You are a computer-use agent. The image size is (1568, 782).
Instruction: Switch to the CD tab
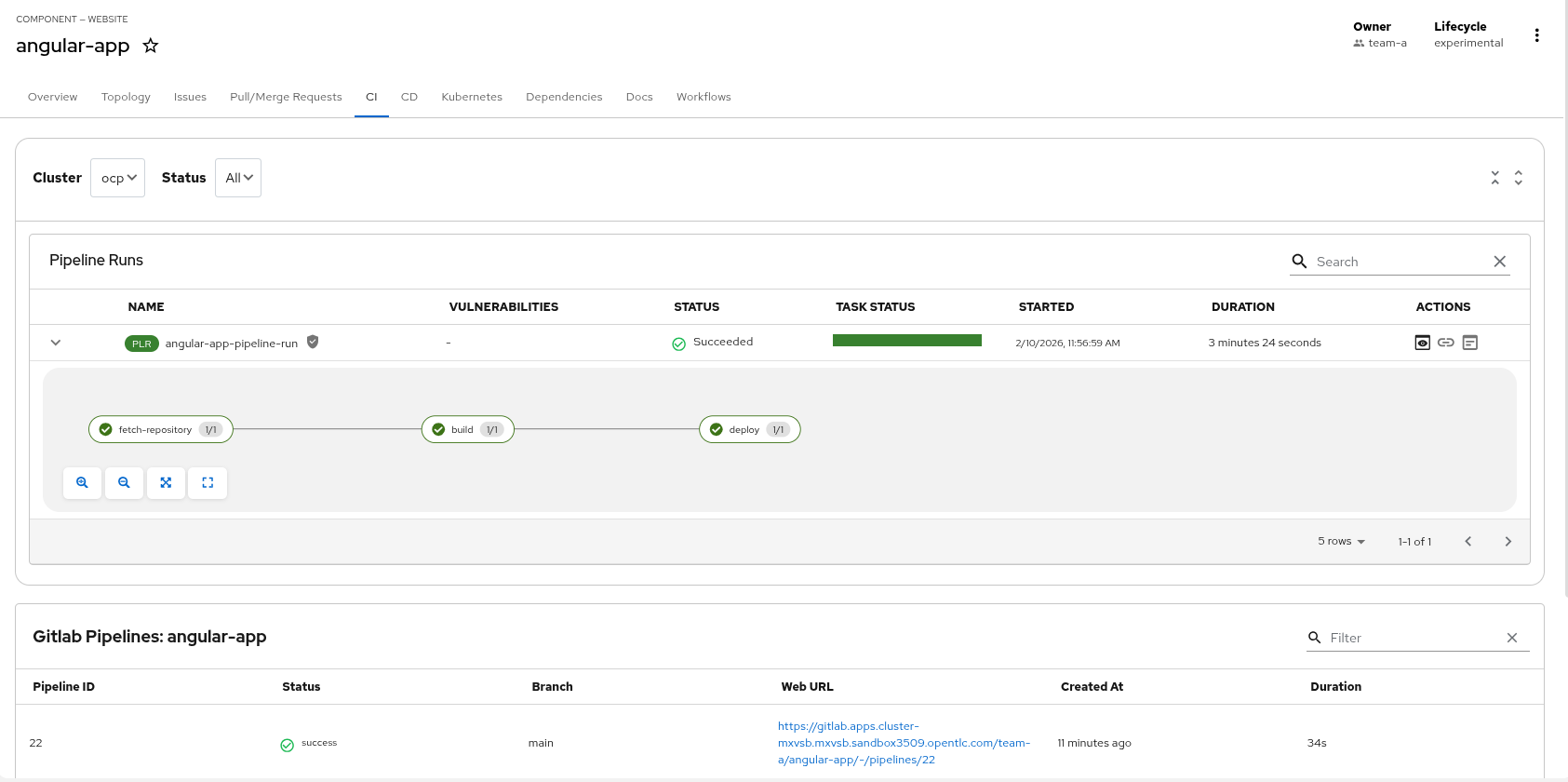coord(409,97)
